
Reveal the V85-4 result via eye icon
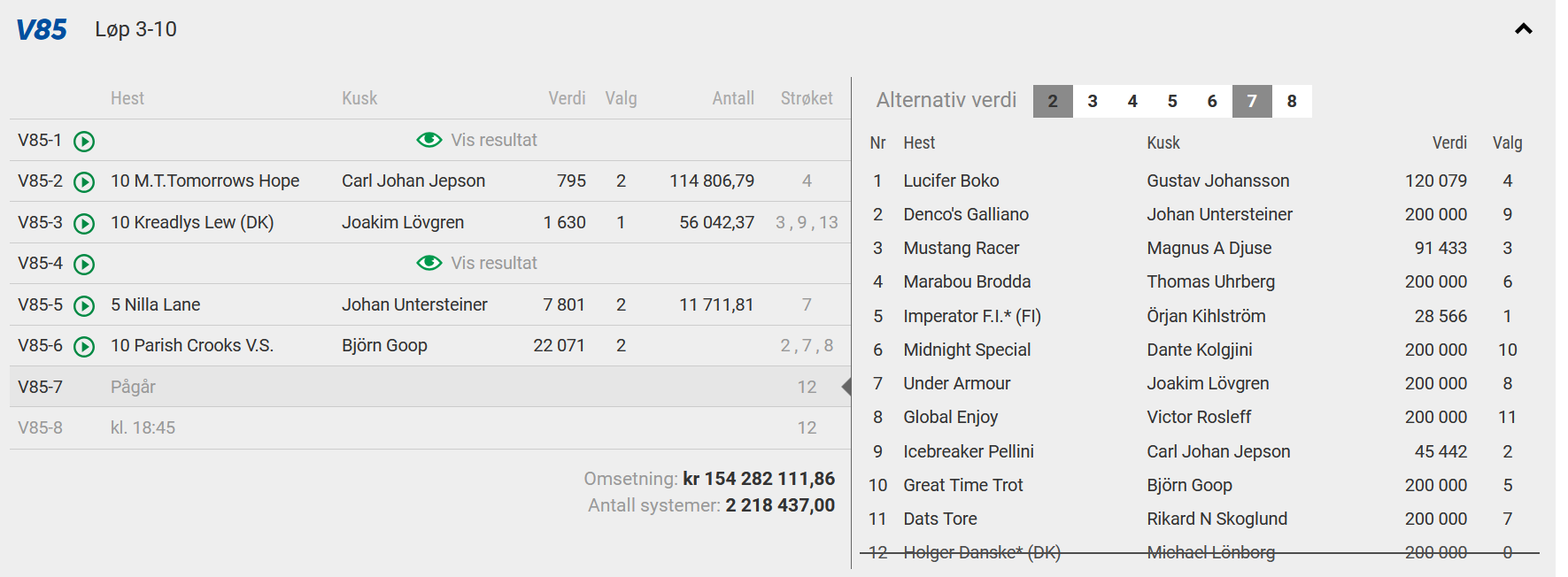[429, 263]
